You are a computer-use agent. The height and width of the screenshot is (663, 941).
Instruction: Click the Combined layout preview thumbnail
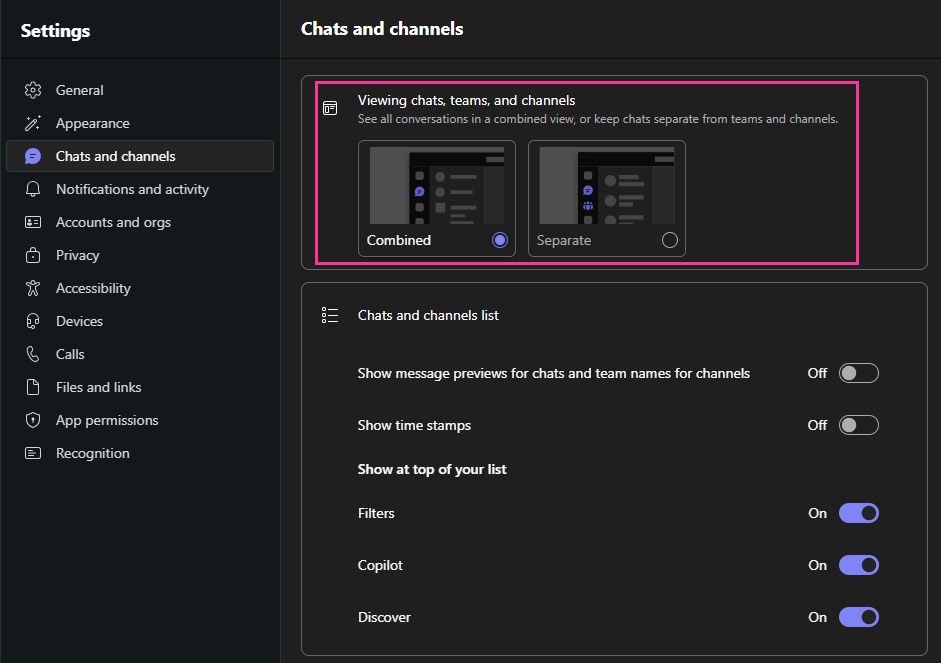pos(437,185)
